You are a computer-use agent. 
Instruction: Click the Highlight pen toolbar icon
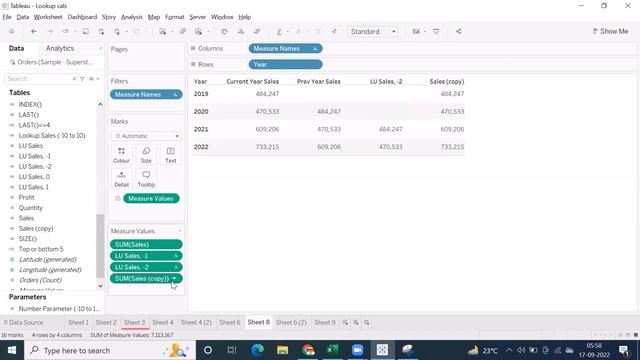coord(279,31)
